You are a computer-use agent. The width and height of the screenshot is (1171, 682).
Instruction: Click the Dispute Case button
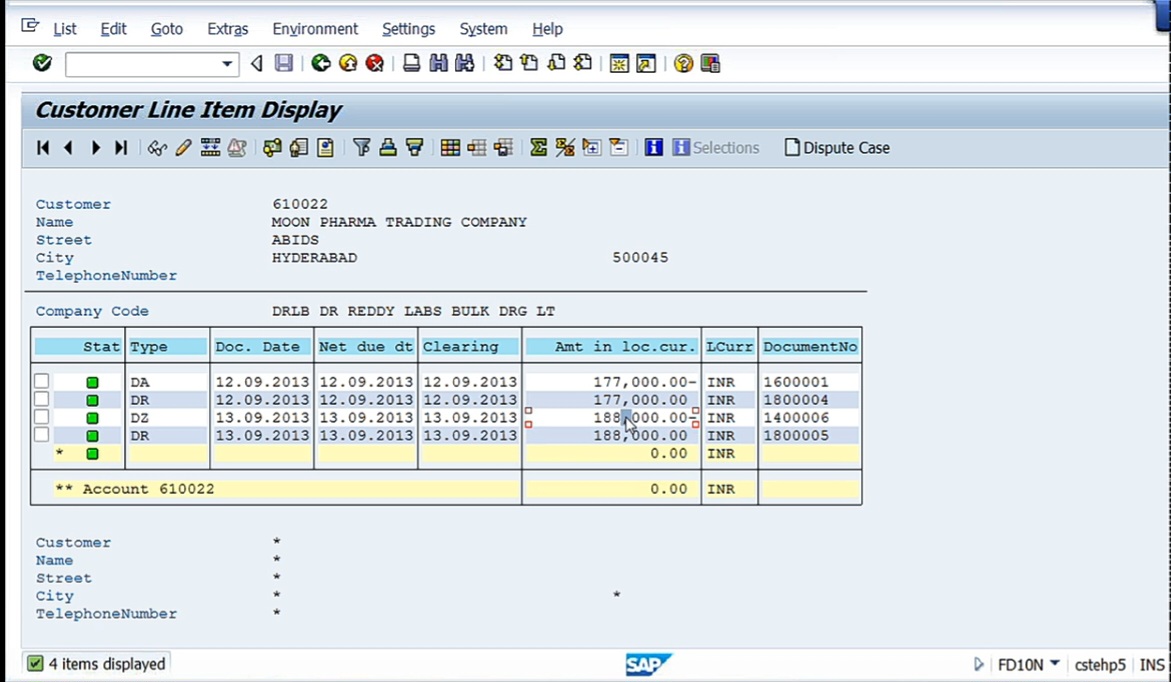(x=837, y=148)
